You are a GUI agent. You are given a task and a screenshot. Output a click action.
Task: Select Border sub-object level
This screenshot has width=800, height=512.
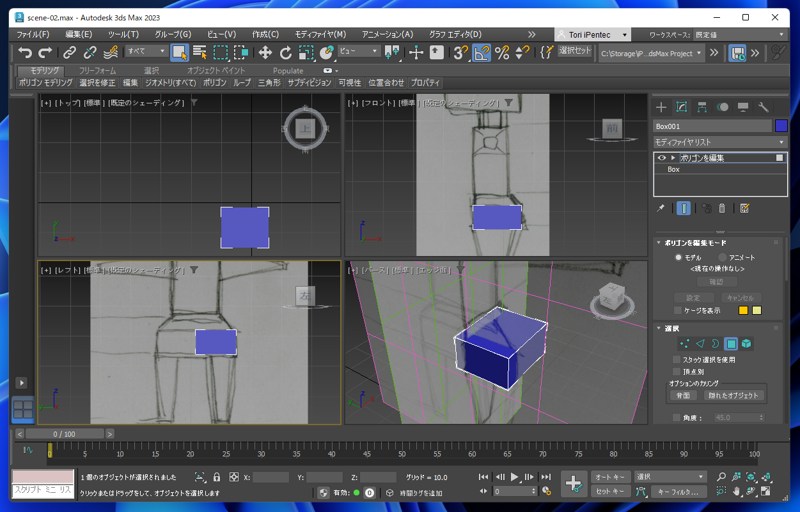click(715, 344)
